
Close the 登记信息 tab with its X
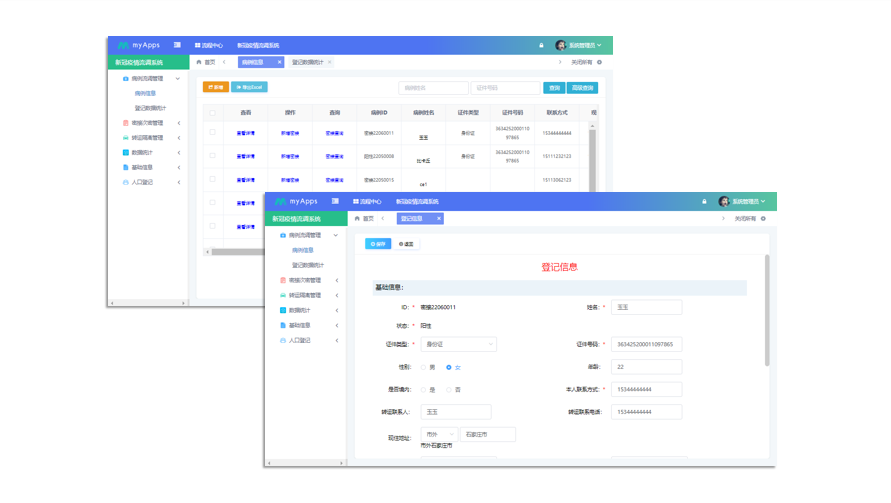[x=438, y=218]
